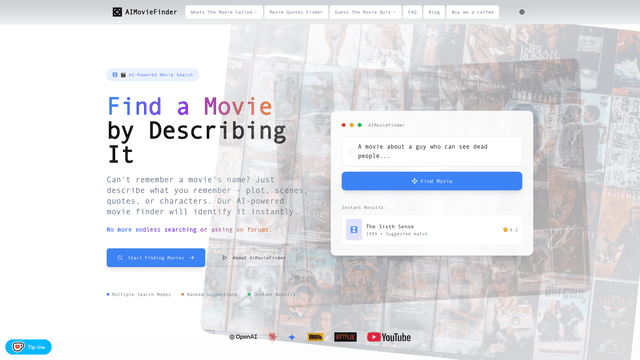Click the AI-Powered Movie Search badge
The image size is (640, 360).
pyautogui.click(x=153, y=75)
